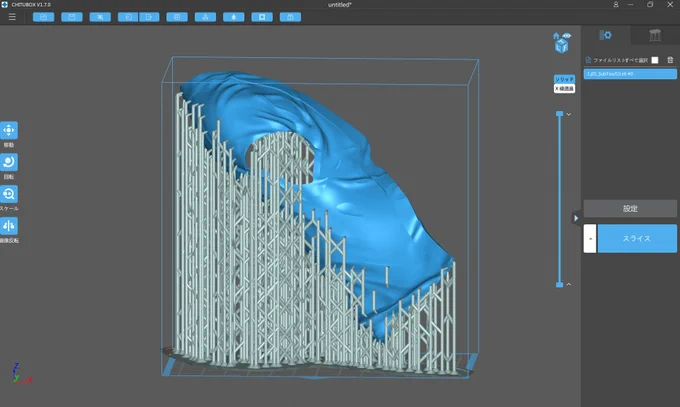This screenshot has width=680, height=407.
Task: Click the layer slider down chevron
Action: pos(569,114)
